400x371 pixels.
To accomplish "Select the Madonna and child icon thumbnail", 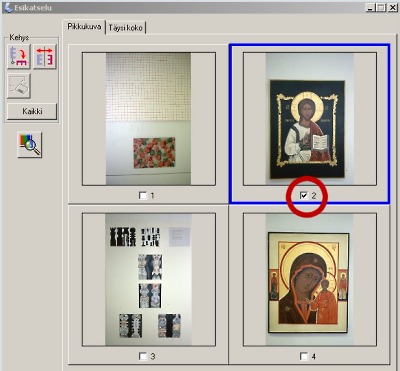I will [x=310, y=280].
